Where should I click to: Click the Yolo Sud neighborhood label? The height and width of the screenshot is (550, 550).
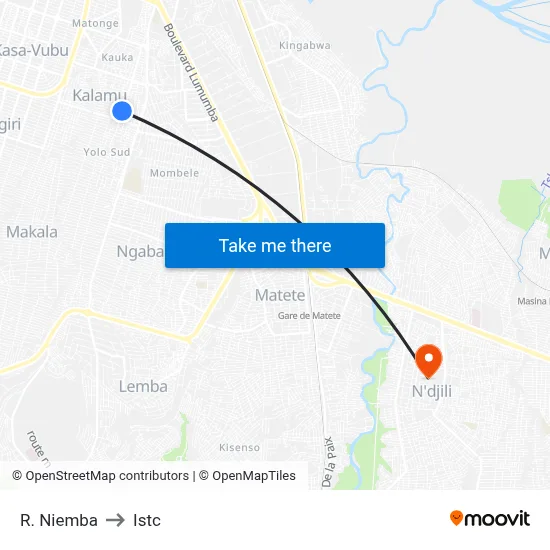107,152
